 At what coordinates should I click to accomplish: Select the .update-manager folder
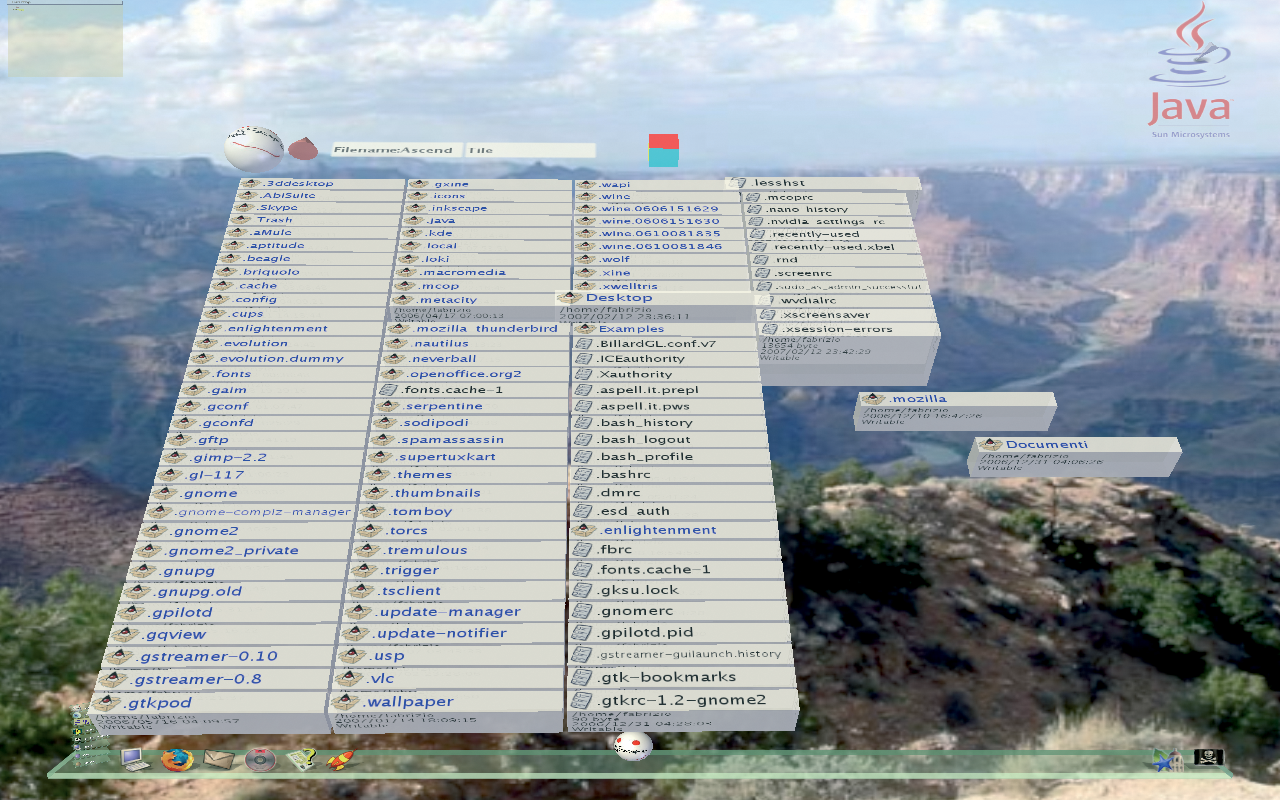click(x=454, y=611)
